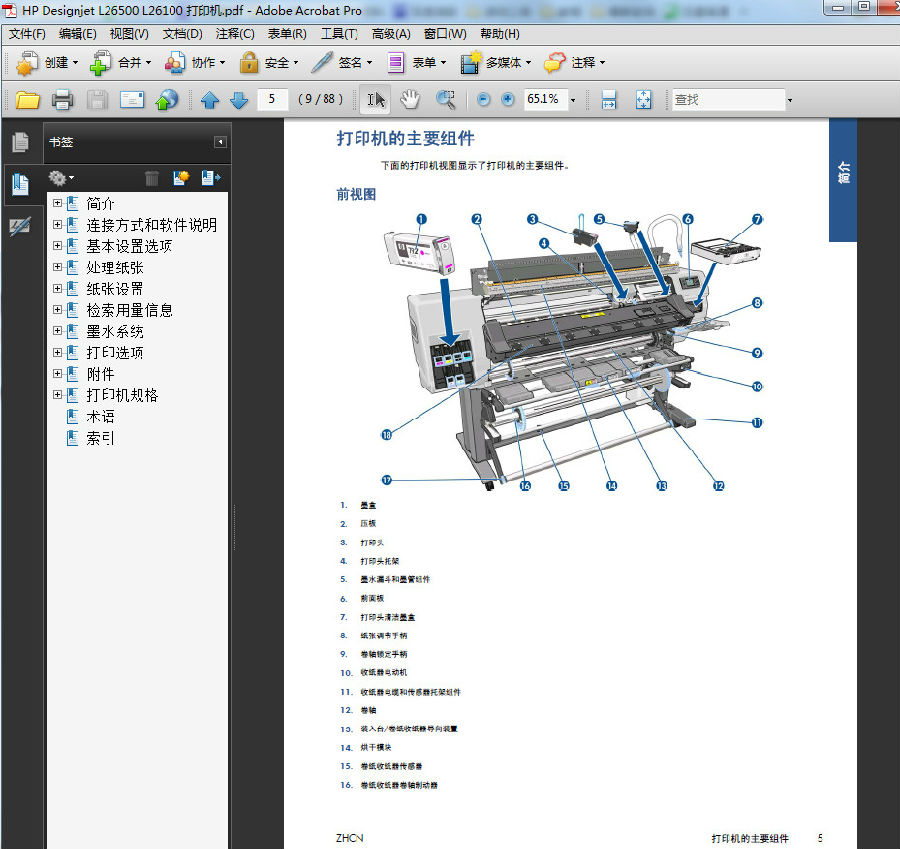This screenshot has width=900, height=849.
Task: Expand the 墨水系统 bookmark
Action: coord(57,331)
